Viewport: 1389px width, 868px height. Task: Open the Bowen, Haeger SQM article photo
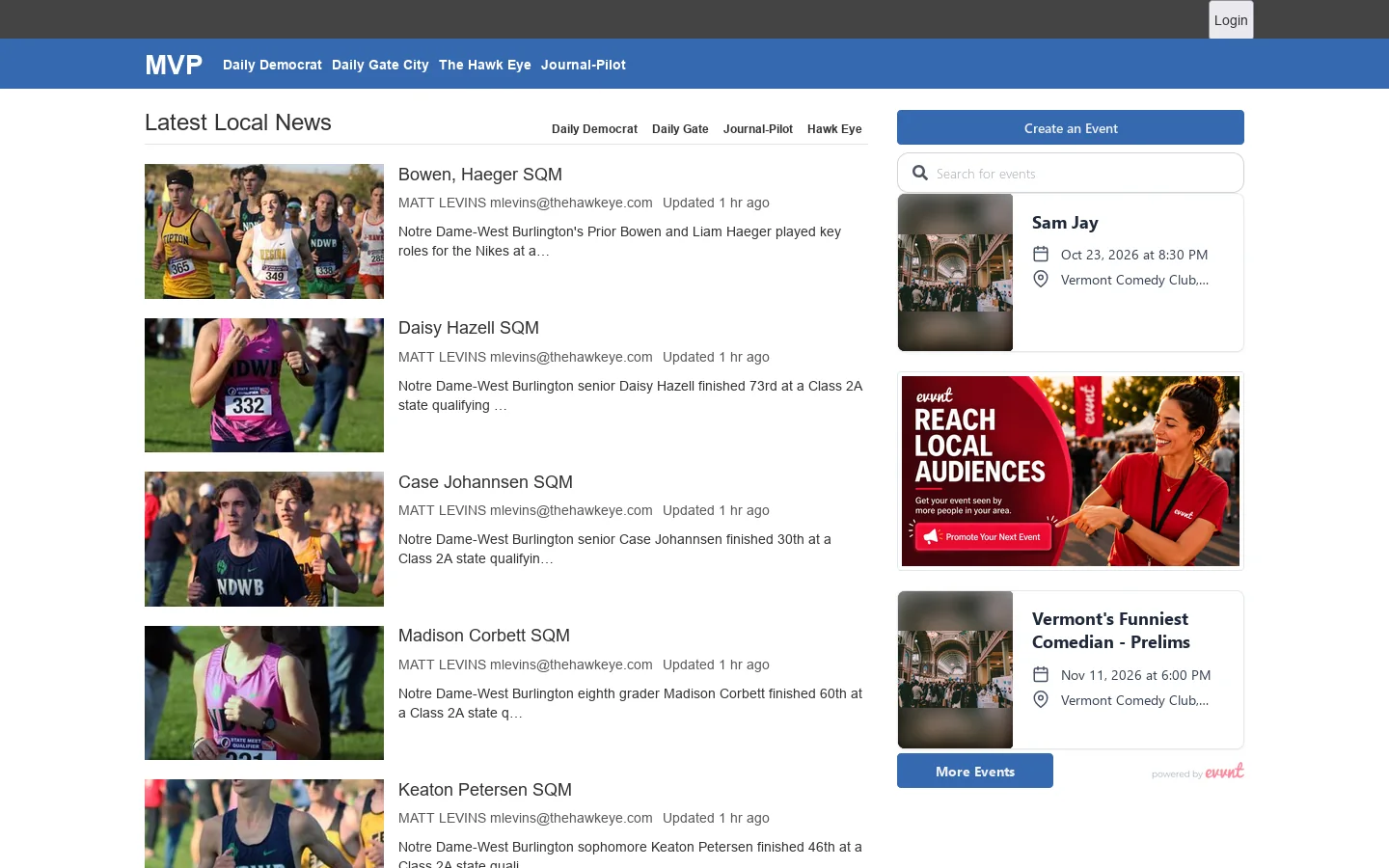[x=264, y=231]
